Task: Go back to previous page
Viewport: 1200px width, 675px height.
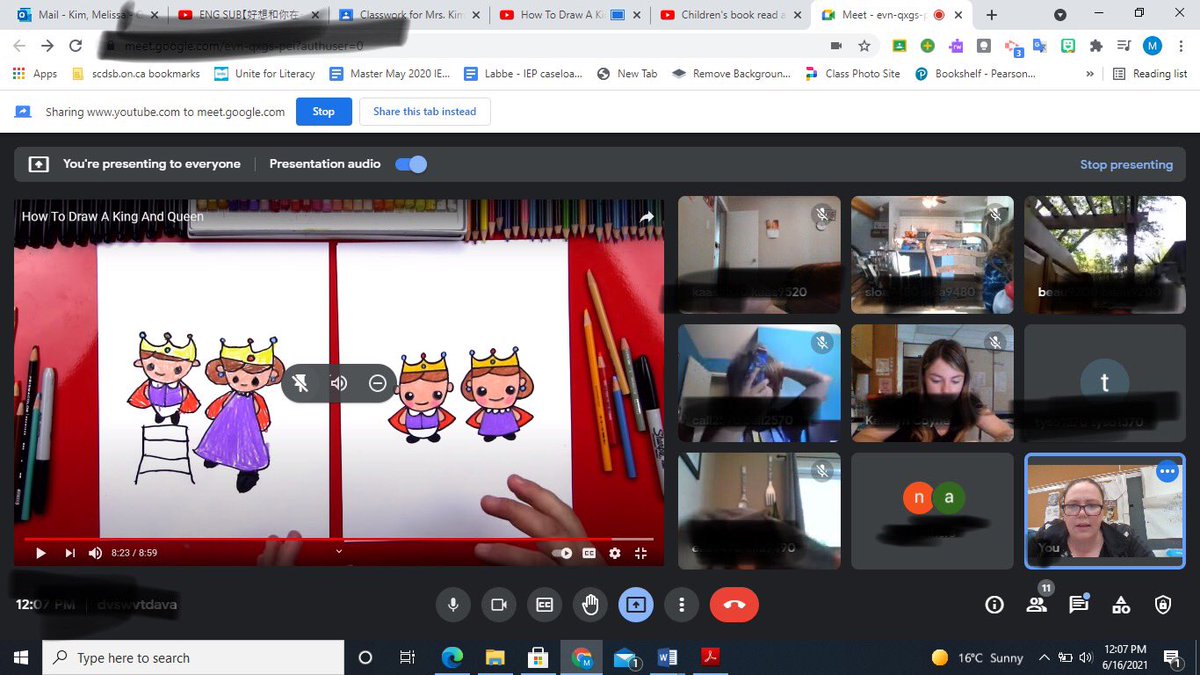Action: pyautogui.click(x=20, y=46)
